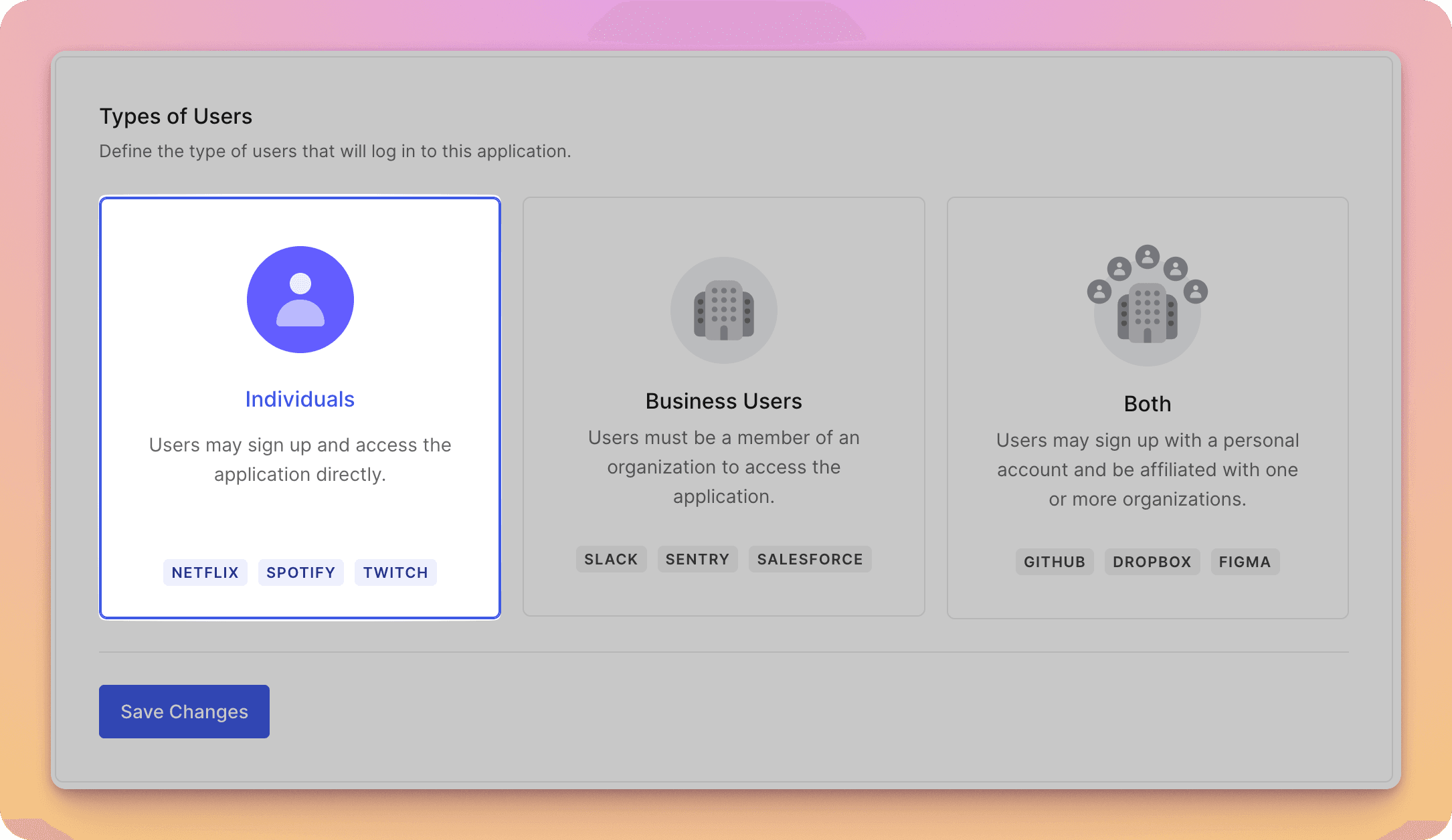The image size is (1452, 840).
Task: Click the Business Users heading text
Action: pos(723,401)
